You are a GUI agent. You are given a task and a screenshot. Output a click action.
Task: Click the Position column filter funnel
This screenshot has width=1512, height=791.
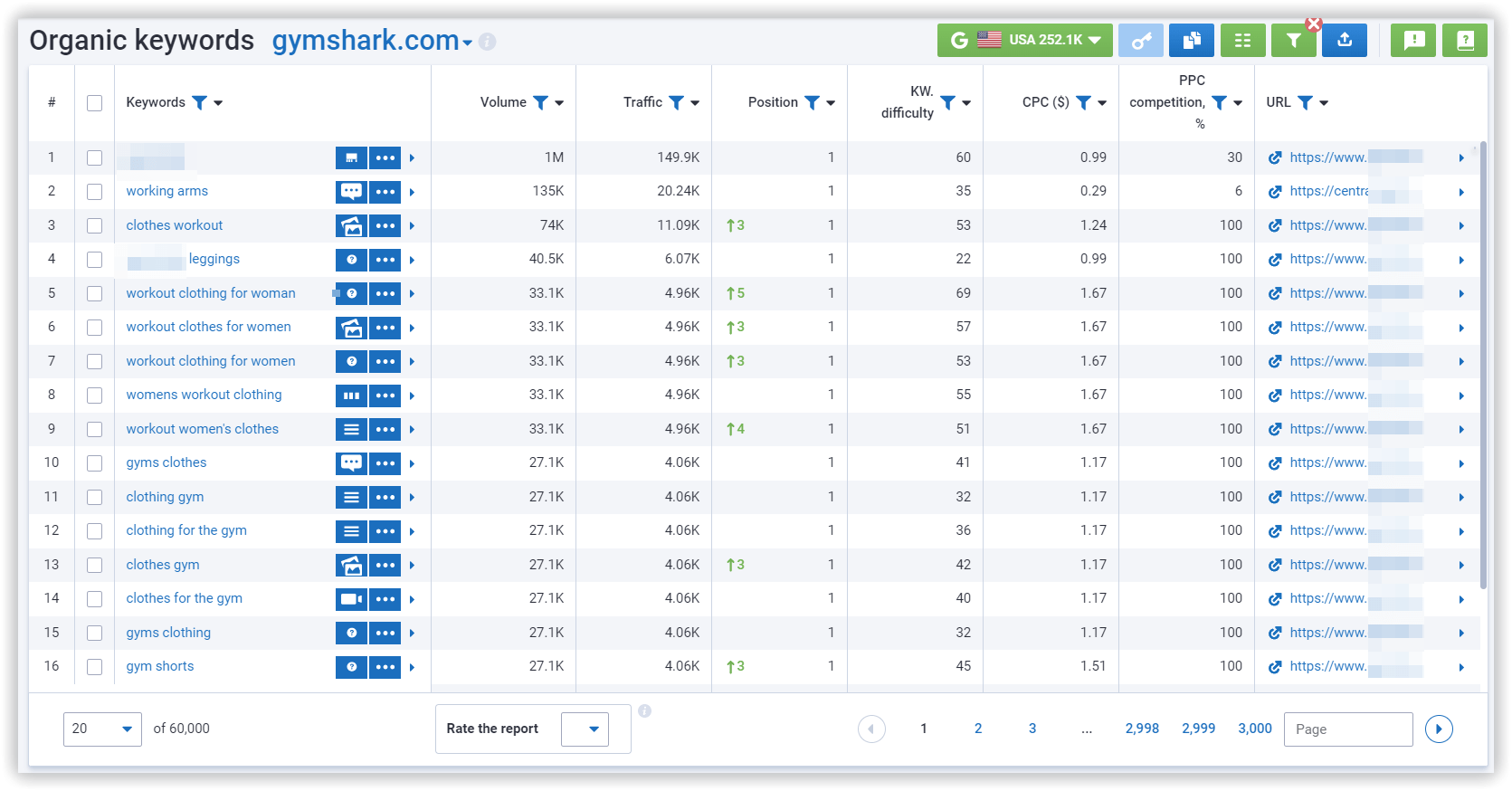coord(813,102)
